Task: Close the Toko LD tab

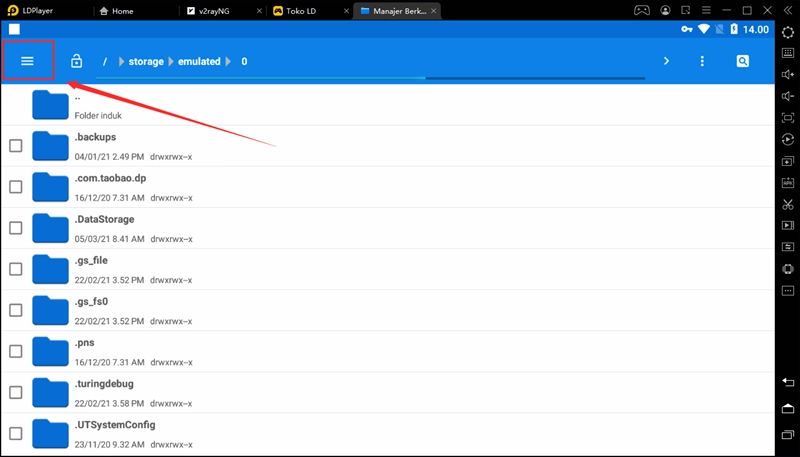Action: [x=346, y=11]
